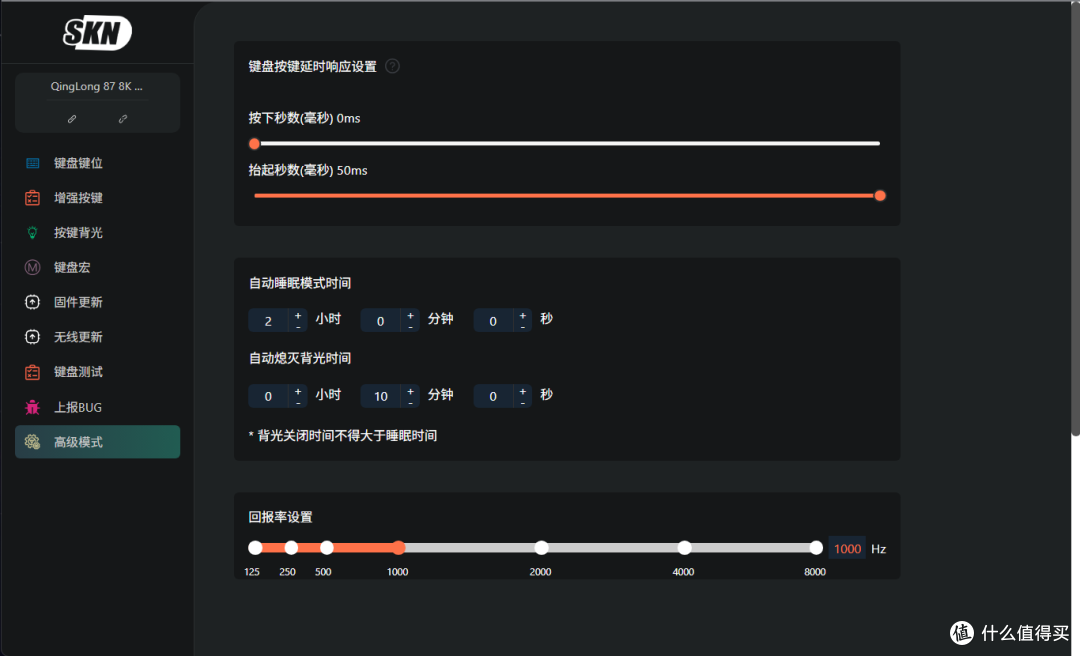The image size is (1080, 656).
Task: Click the 回报率设置 heading
Action: [x=280, y=517]
